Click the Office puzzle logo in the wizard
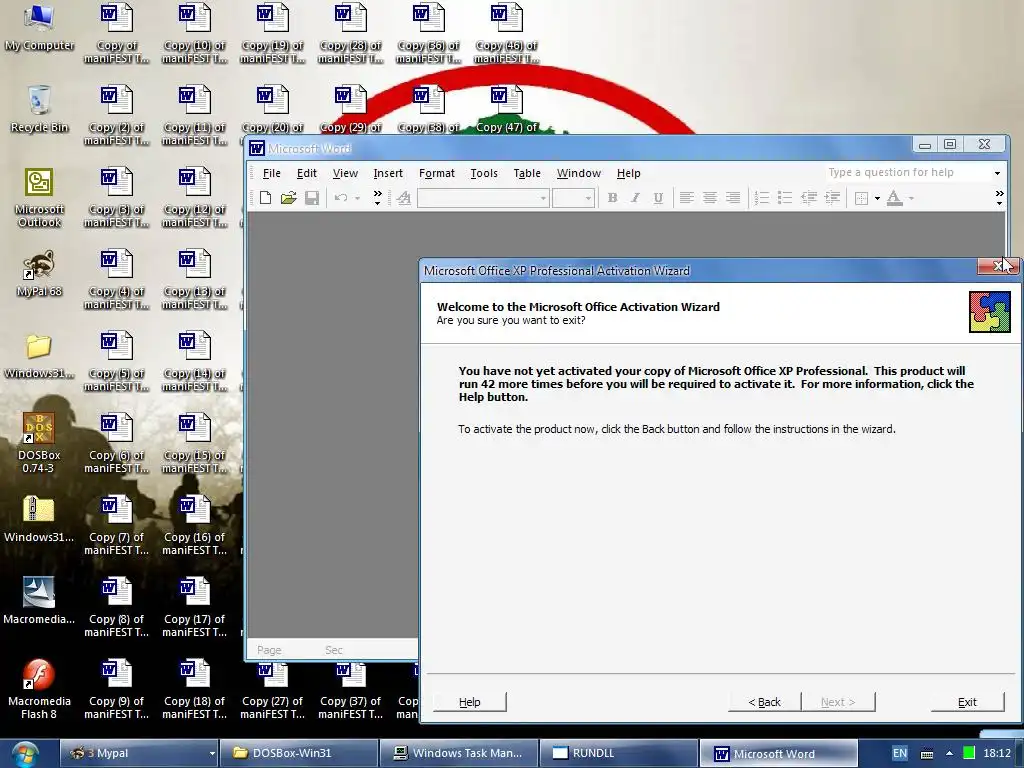 989,312
